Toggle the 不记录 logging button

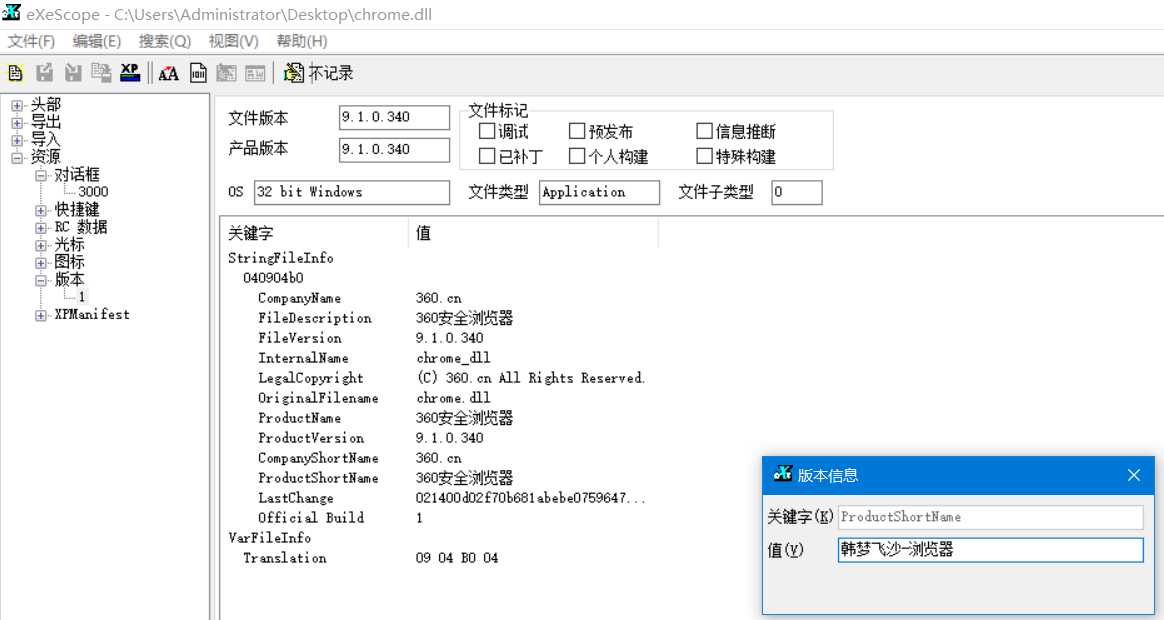pyautogui.click(x=319, y=73)
